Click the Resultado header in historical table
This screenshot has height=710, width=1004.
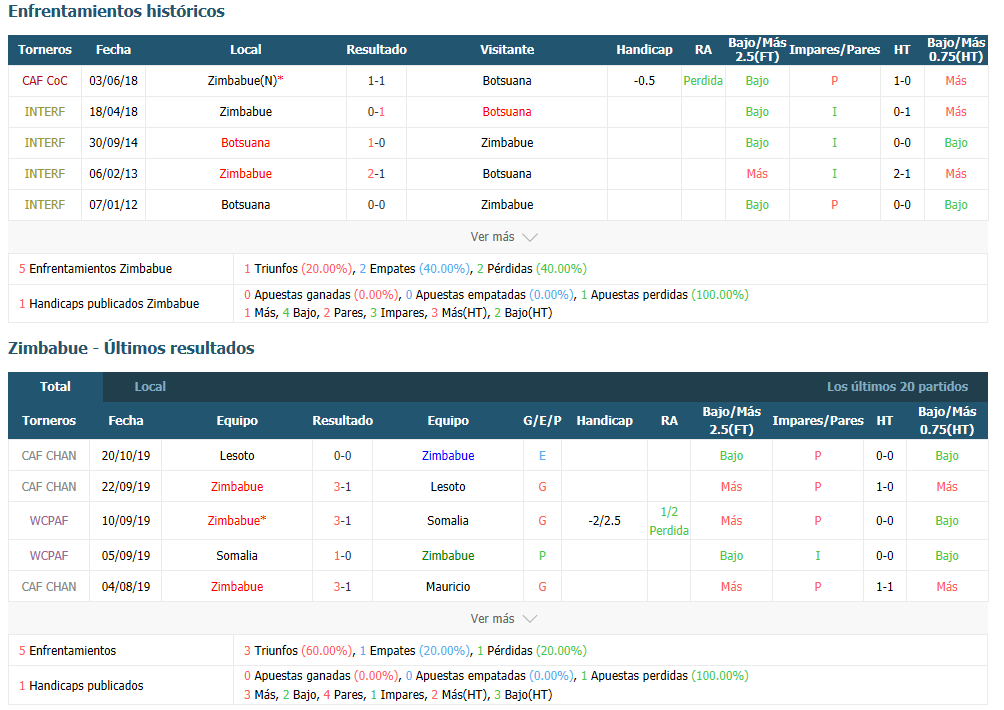pos(376,50)
